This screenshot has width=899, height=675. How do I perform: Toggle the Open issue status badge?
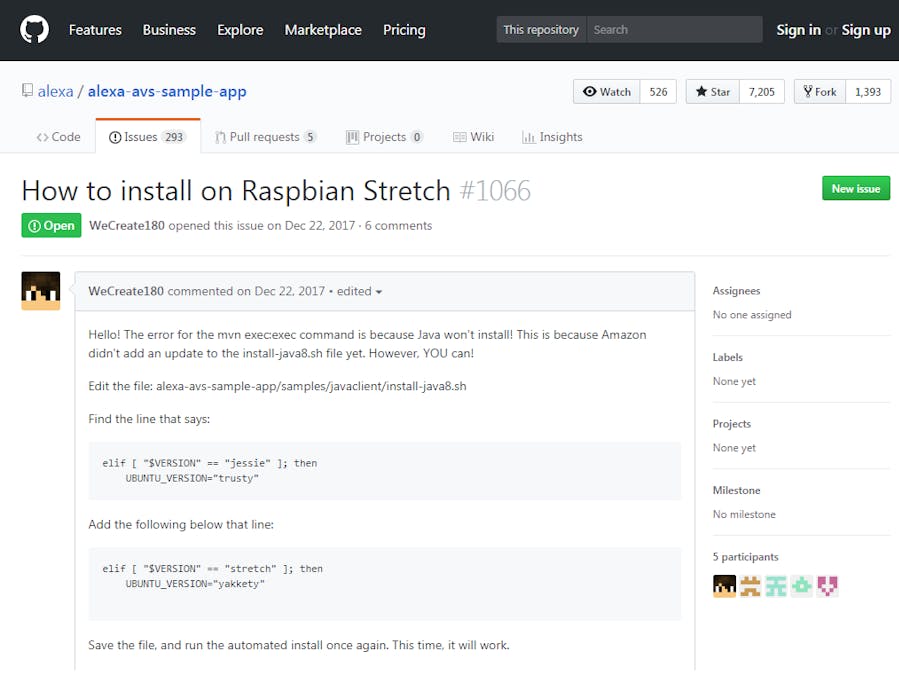[x=51, y=225]
